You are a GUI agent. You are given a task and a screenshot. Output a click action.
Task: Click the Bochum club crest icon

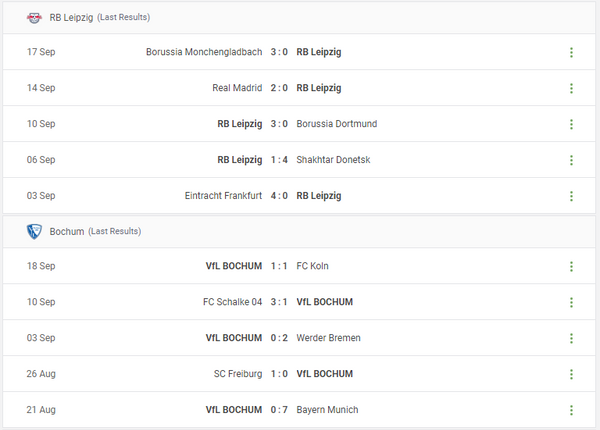click(x=34, y=231)
